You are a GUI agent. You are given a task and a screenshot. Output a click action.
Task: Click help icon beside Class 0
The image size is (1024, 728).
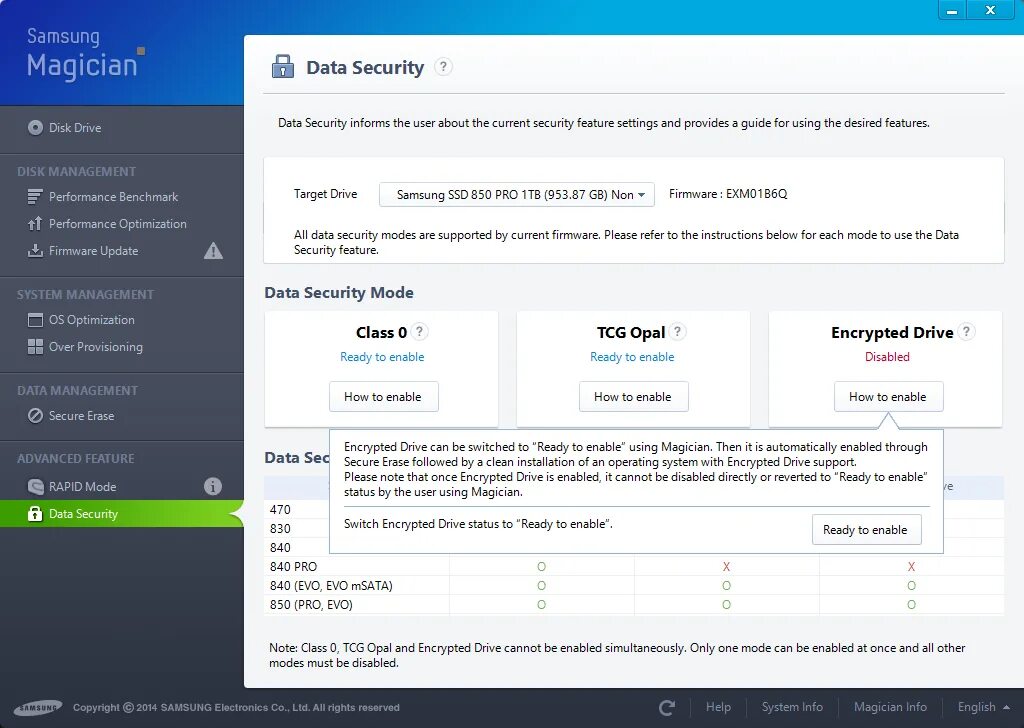(420, 332)
